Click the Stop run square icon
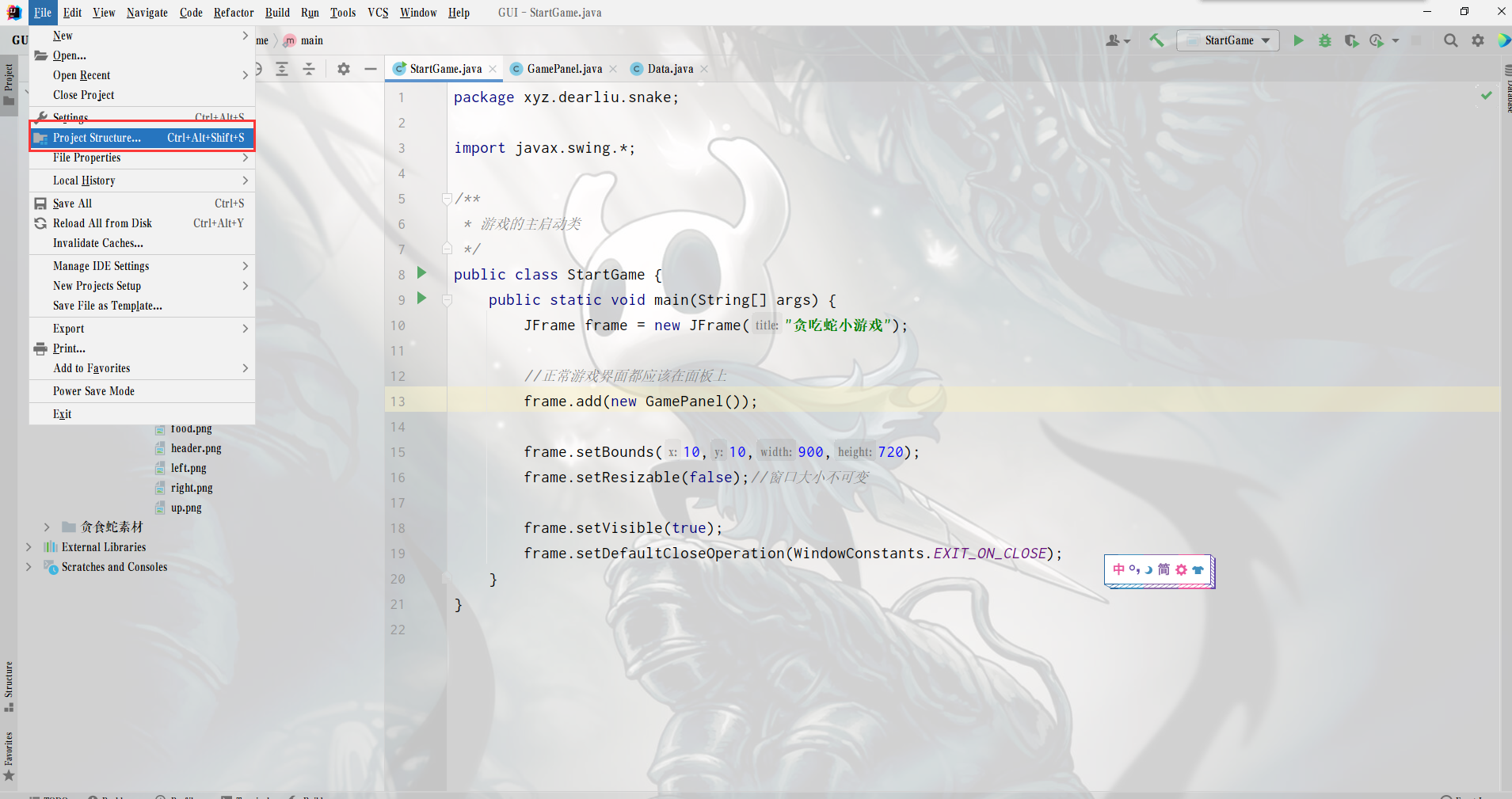The height and width of the screenshot is (799, 1512). (x=1416, y=40)
